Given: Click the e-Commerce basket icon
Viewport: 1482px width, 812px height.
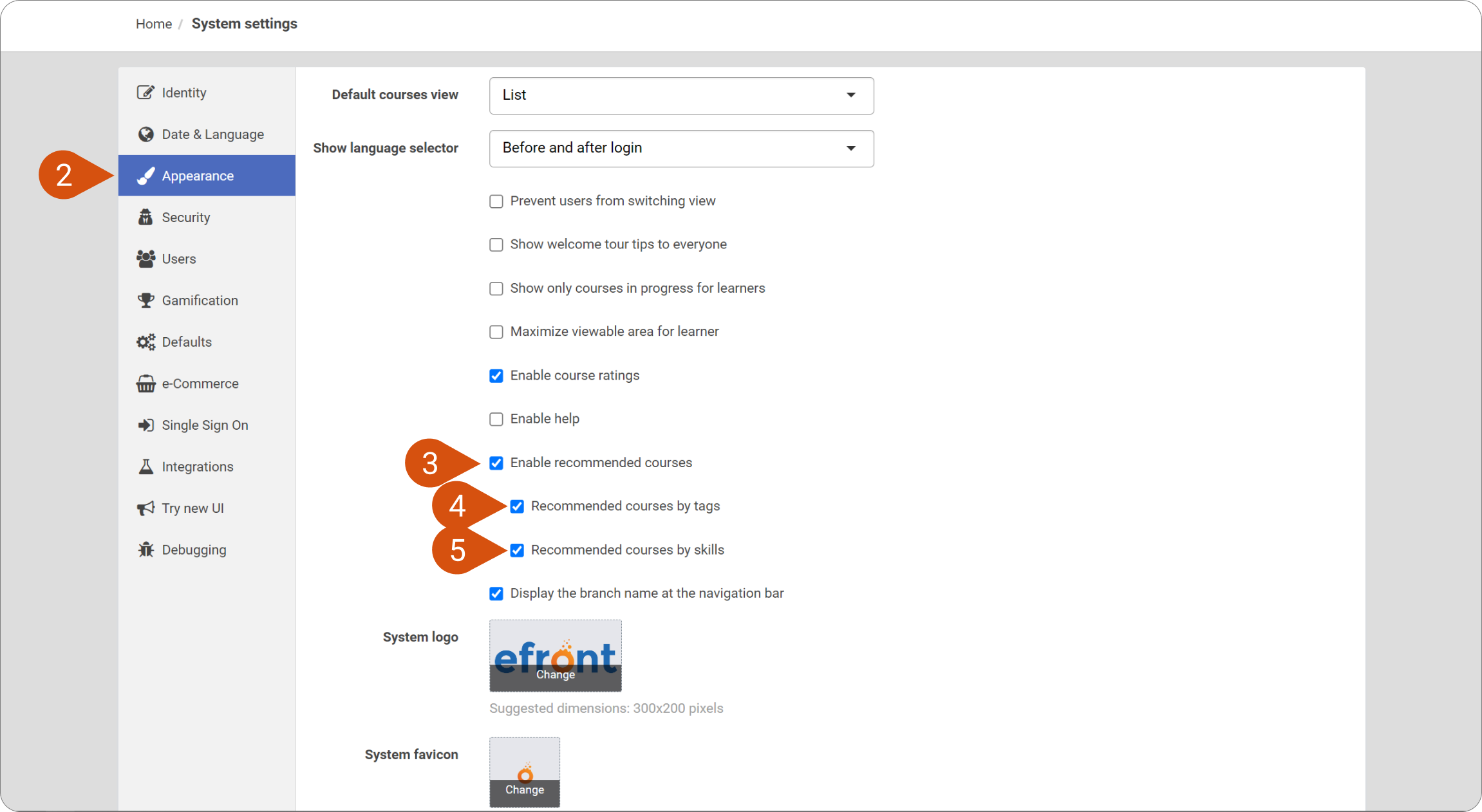Looking at the screenshot, I should coord(145,383).
